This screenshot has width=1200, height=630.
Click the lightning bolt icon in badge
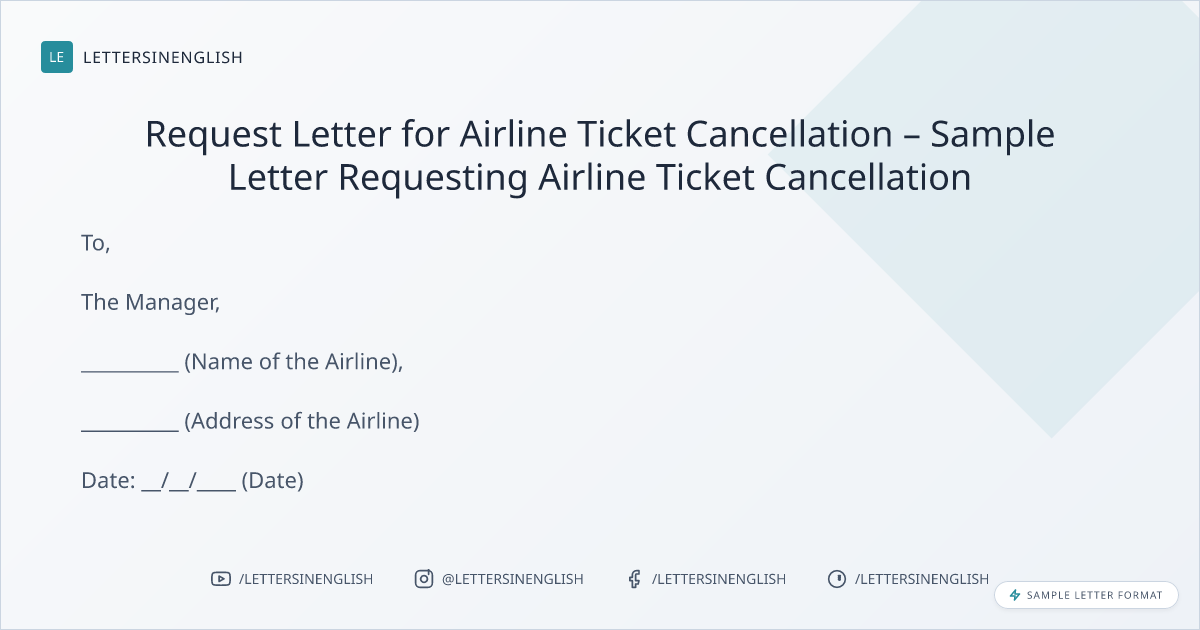click(1015, 595)
